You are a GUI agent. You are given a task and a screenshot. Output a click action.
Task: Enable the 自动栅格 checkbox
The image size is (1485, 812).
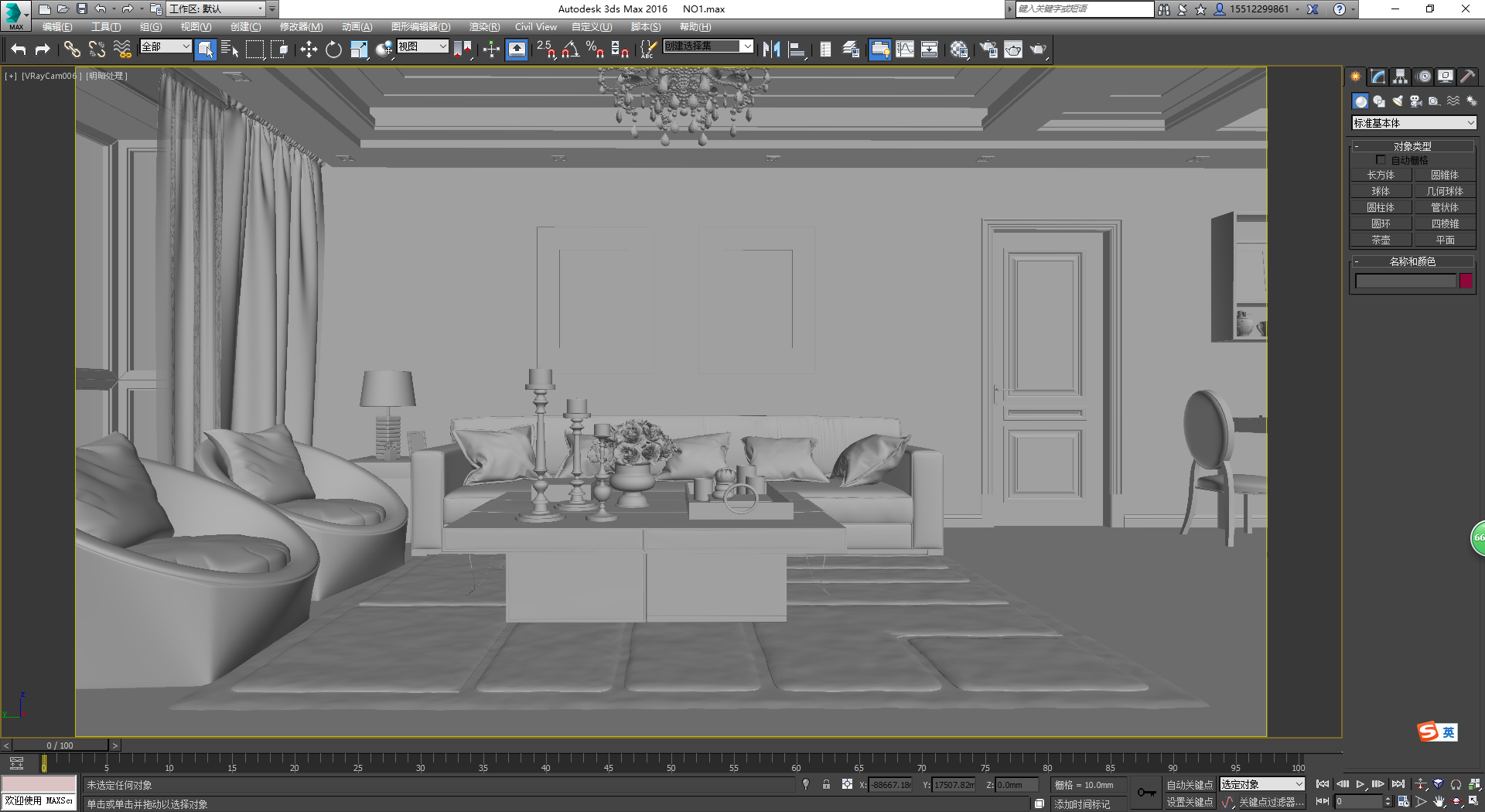(1381, 160)
